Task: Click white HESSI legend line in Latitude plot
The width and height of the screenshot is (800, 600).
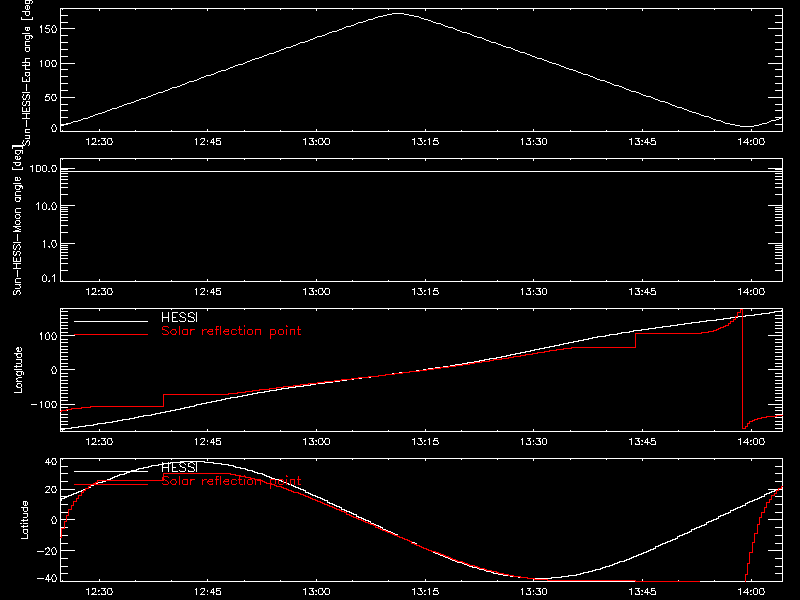Action: (111, 471)
